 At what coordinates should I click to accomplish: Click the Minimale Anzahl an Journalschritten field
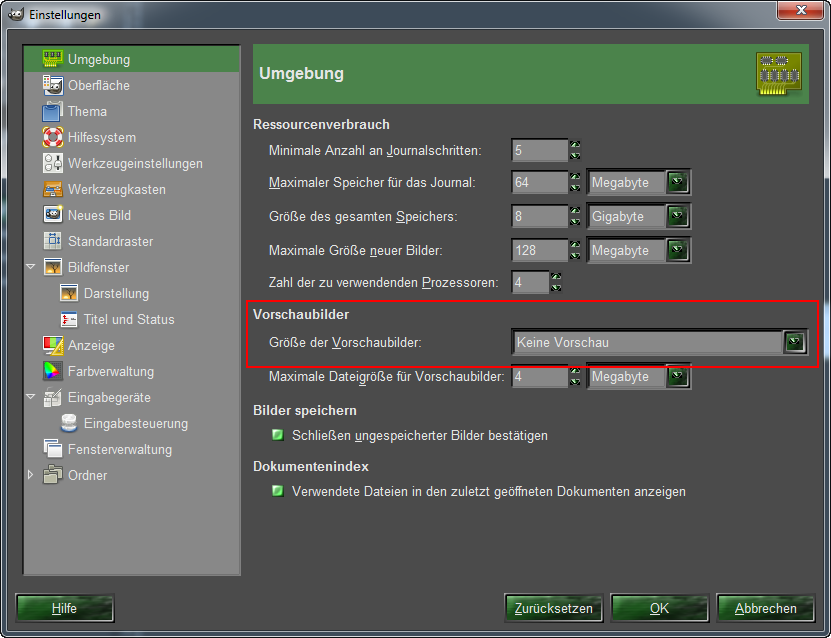coord(539,151)
